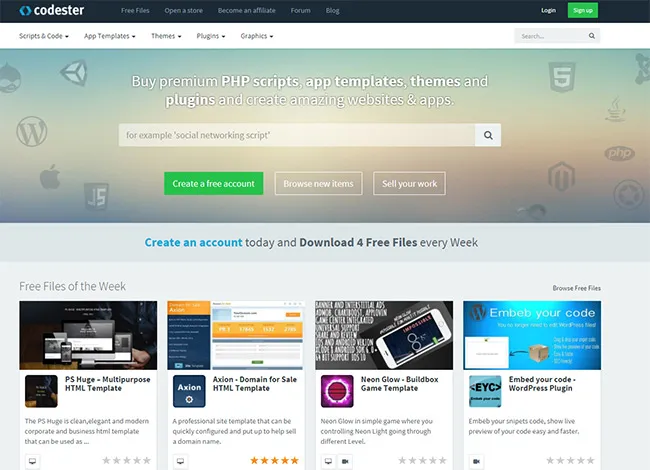
Task: Focus the hero search input field
Action: click(295, 135)
